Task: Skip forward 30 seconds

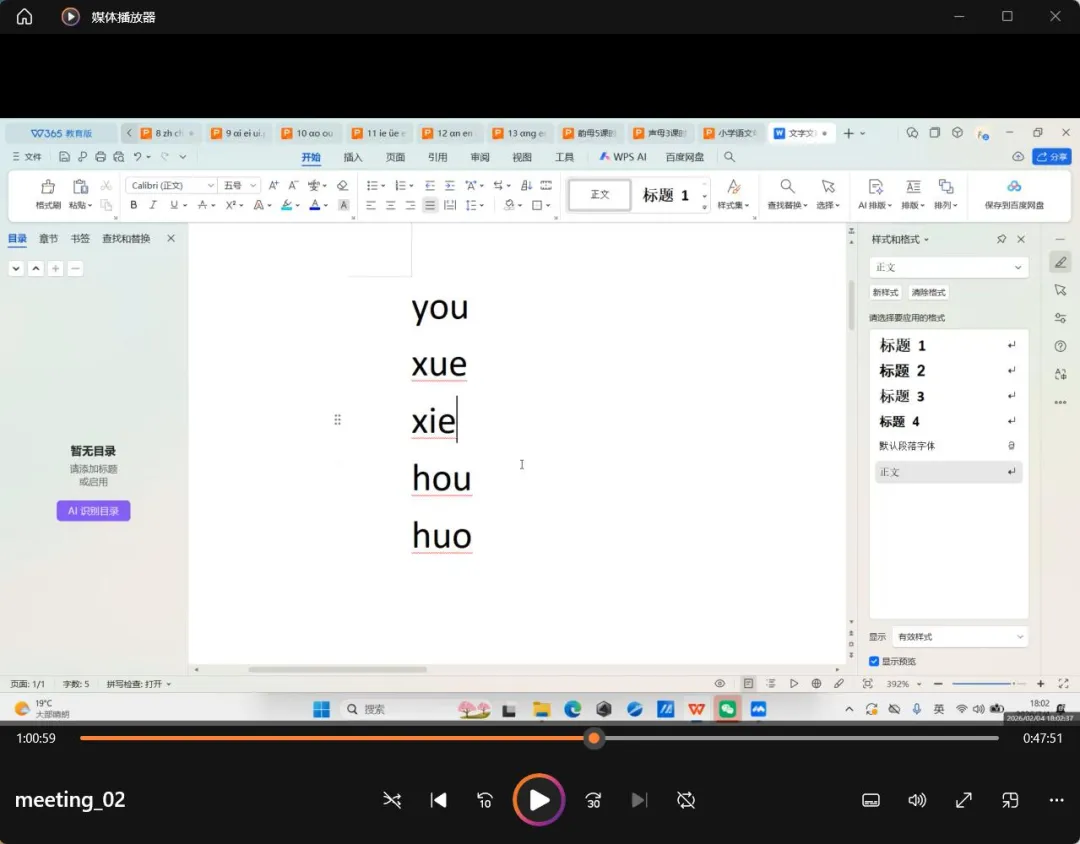Action: (x=593, y=800)
